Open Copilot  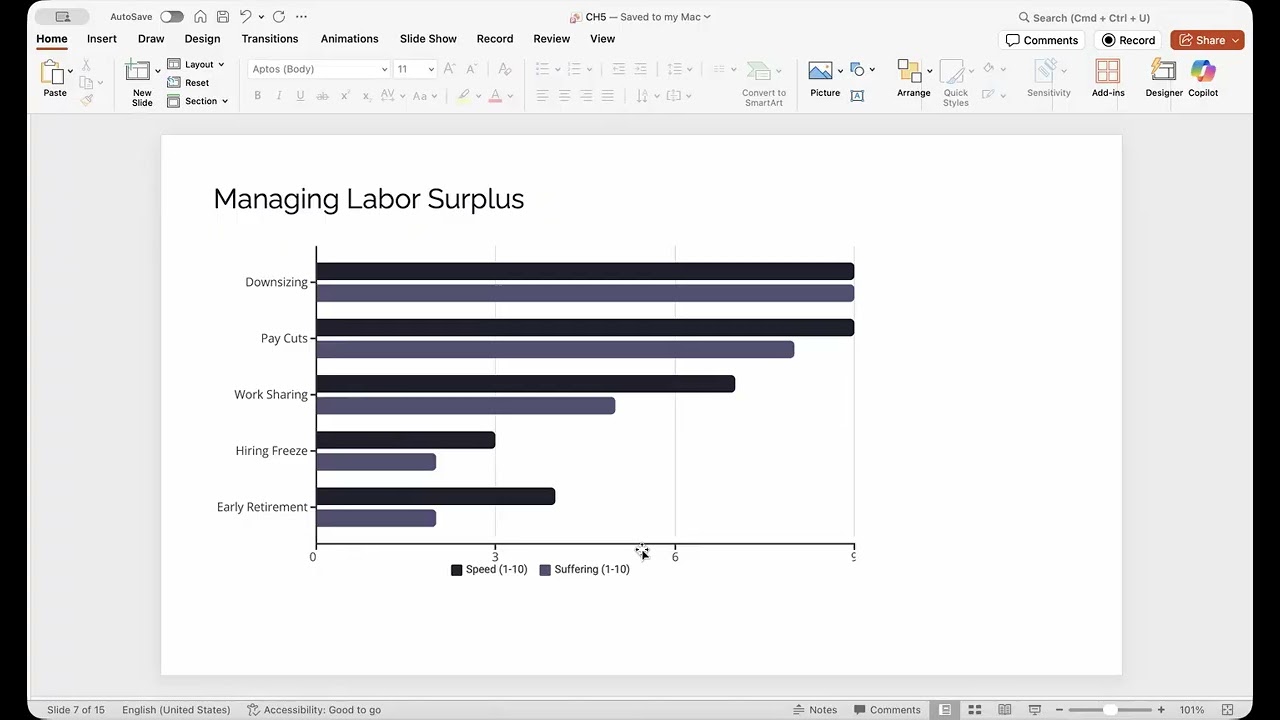tap(1203, 79)
